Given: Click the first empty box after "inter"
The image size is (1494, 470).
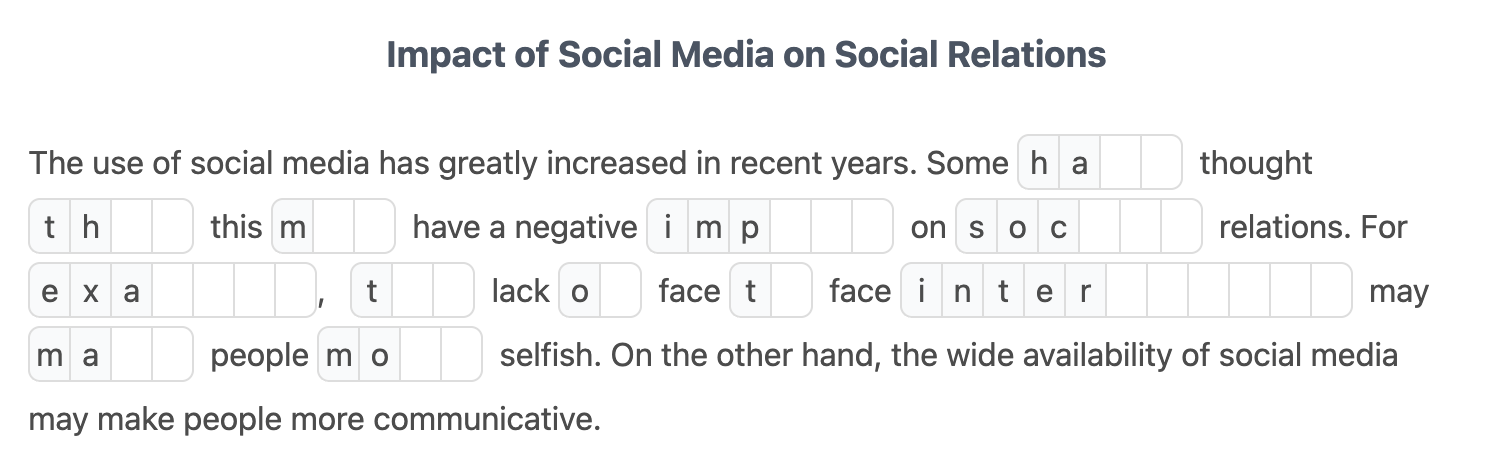Looking at the screenshot, I should click(x=1126, y=291).
